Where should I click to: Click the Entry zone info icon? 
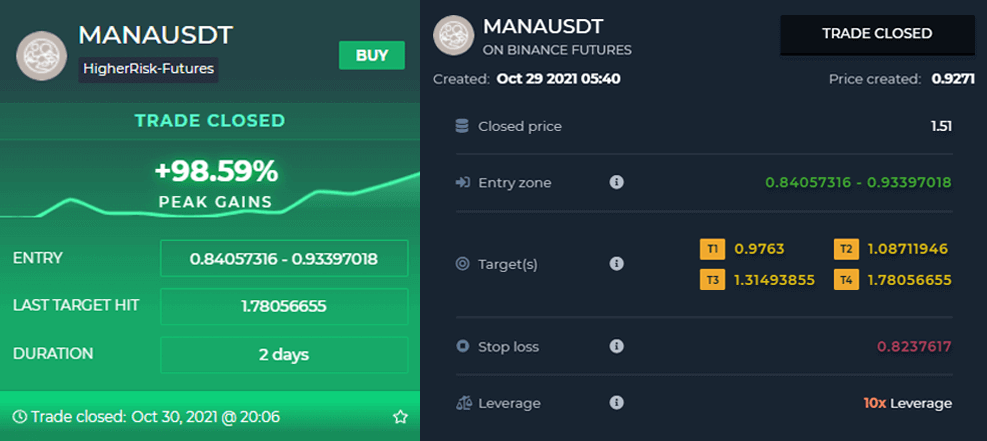pyautogui.click(x=617, y=183)
